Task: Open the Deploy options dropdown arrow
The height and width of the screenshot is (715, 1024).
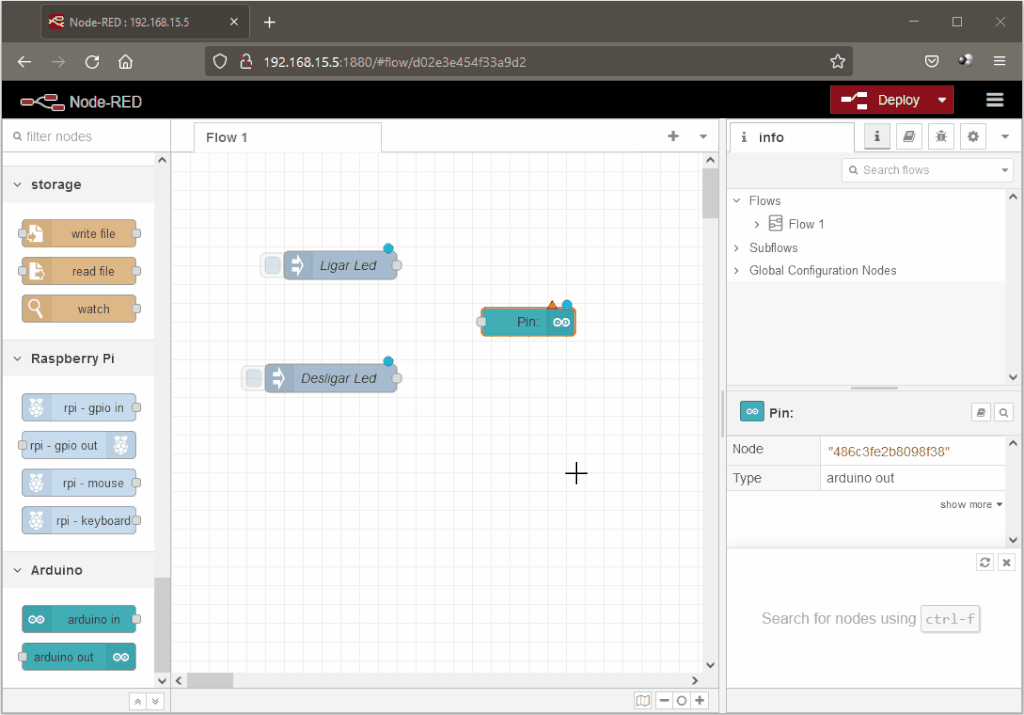Action: (x=942, y=100)
